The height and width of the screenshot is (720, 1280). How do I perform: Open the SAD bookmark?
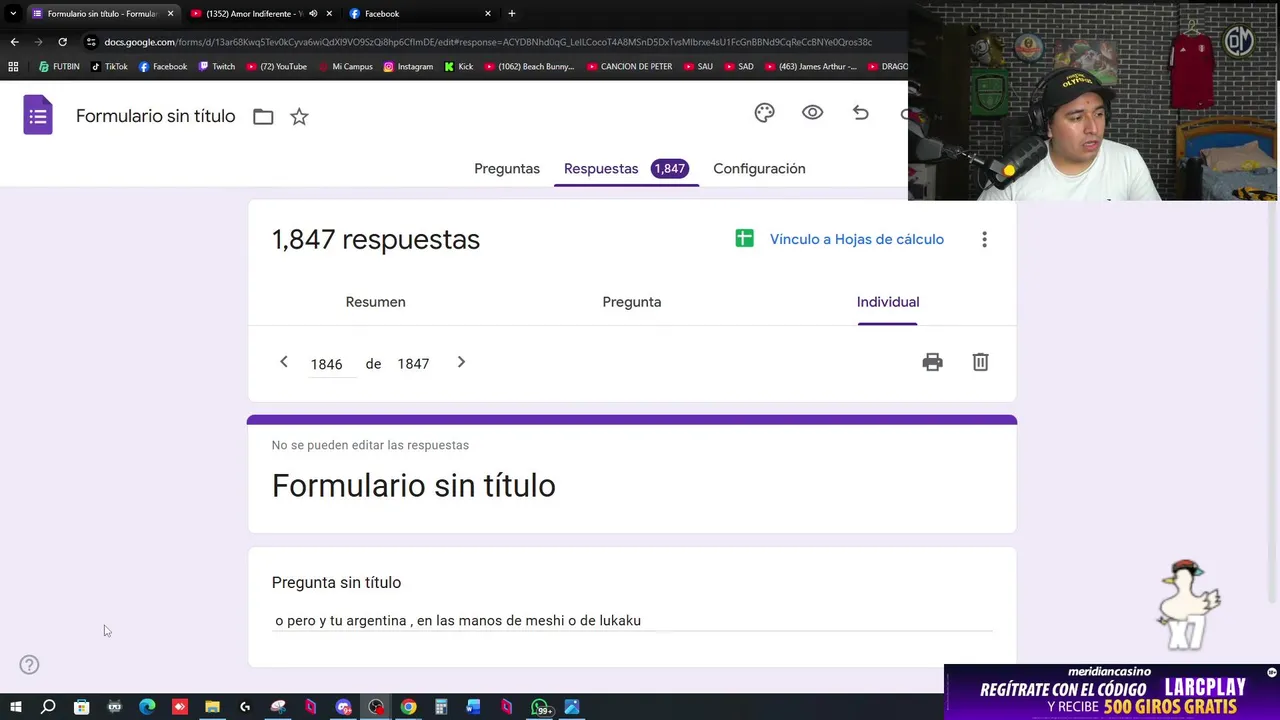(738, 67)
